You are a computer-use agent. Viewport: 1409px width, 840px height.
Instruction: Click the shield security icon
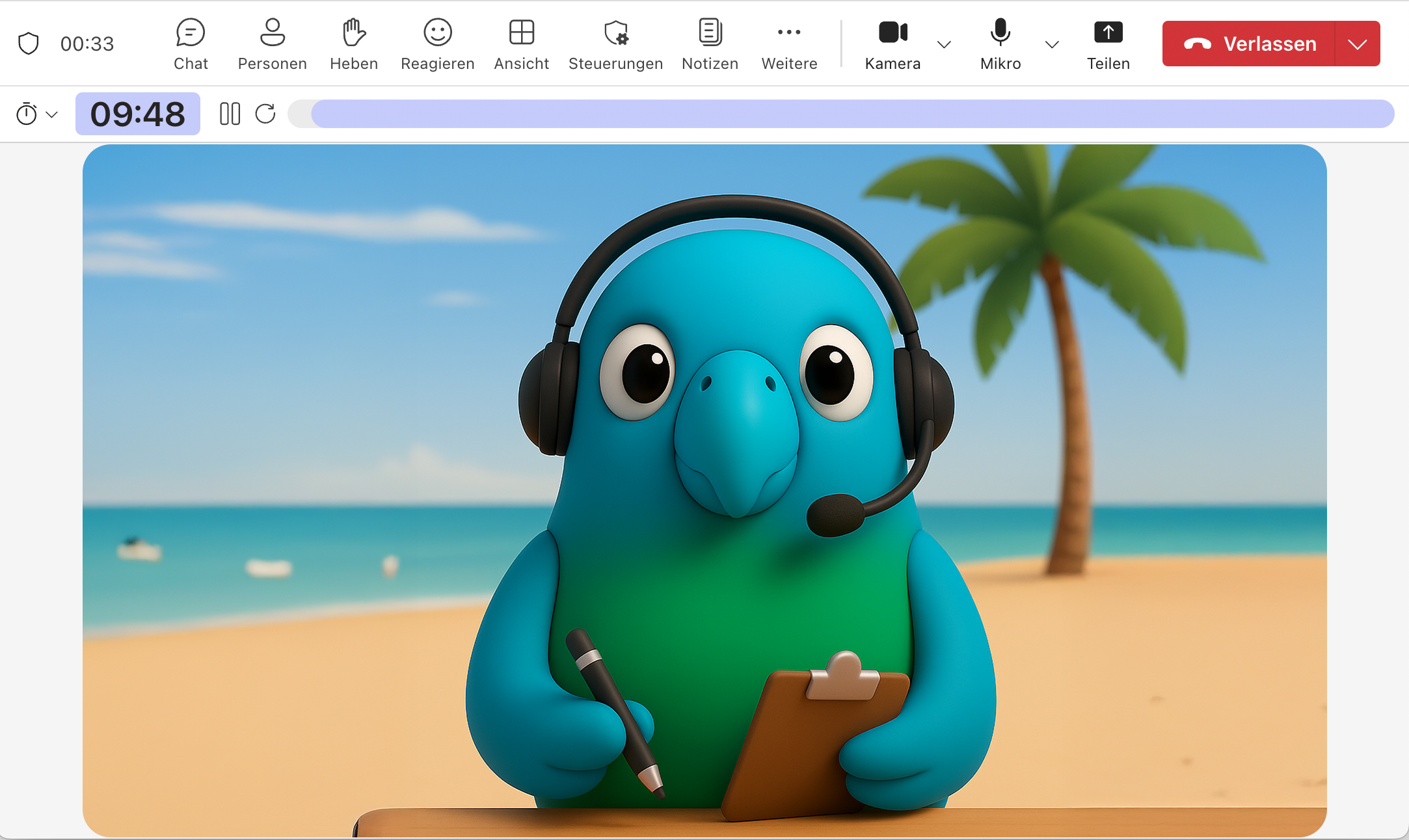28,44
